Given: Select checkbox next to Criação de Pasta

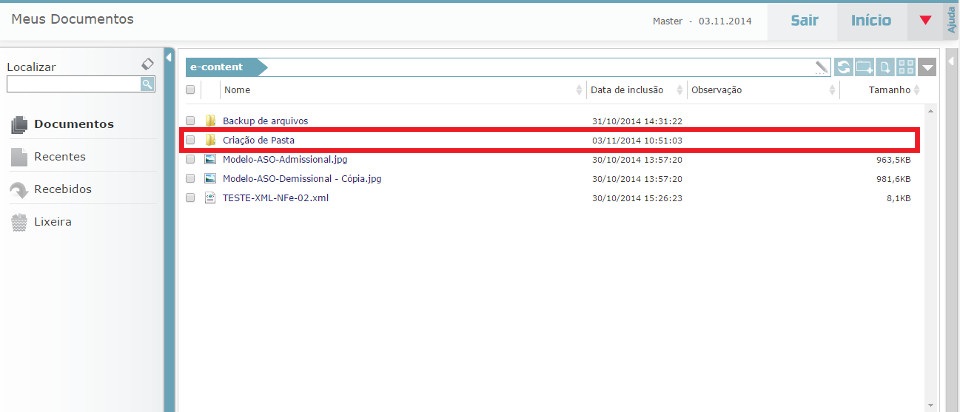Looking at the screenshot, I should click(x=190, y=140).
